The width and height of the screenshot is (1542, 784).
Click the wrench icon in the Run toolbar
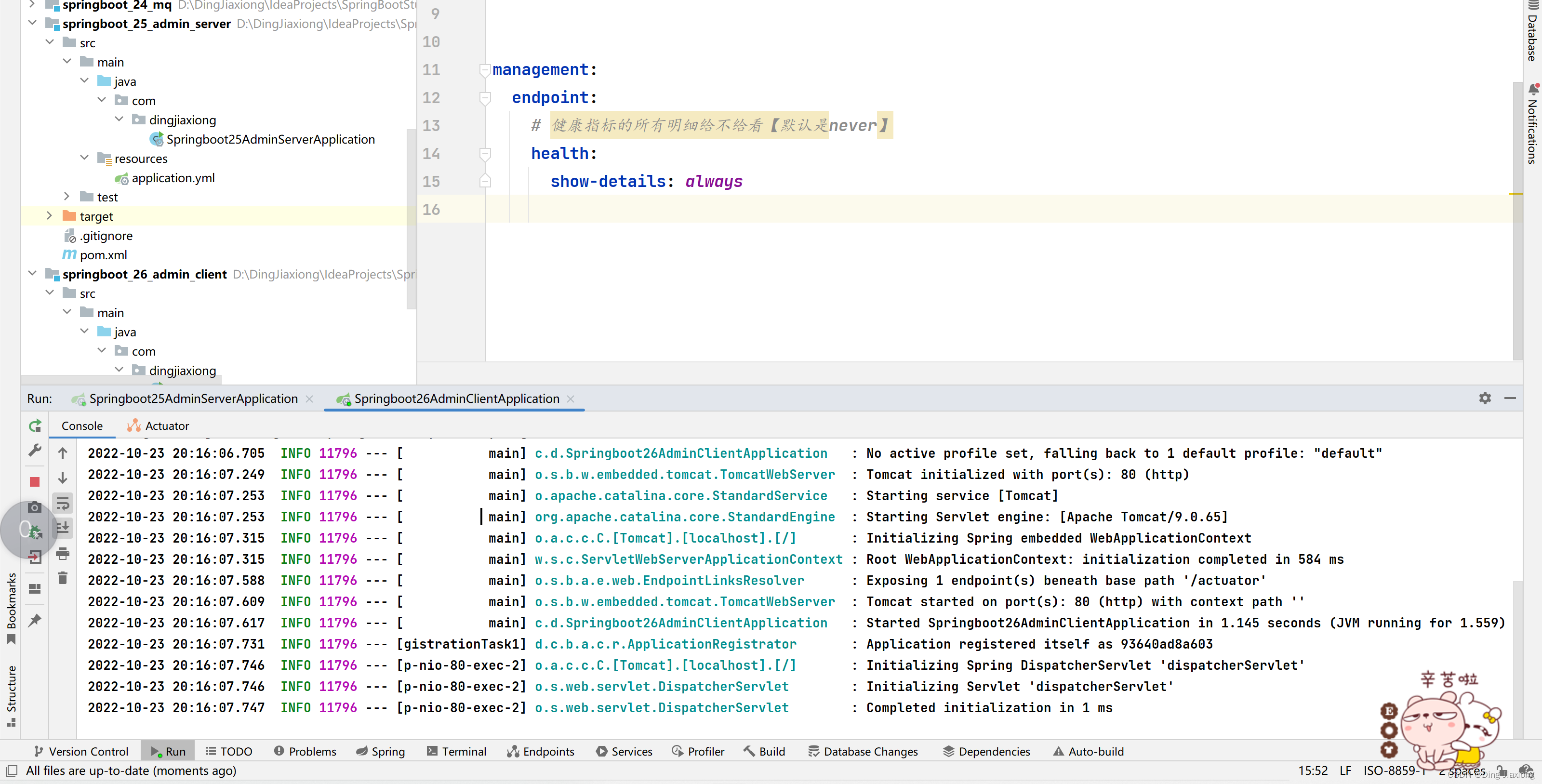point(35,451)
